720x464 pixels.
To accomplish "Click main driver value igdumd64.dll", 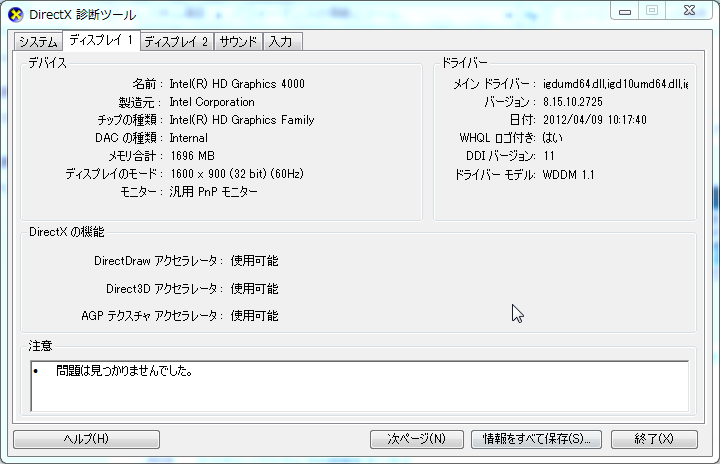I will pyautogui.click(x=615, y=84).
